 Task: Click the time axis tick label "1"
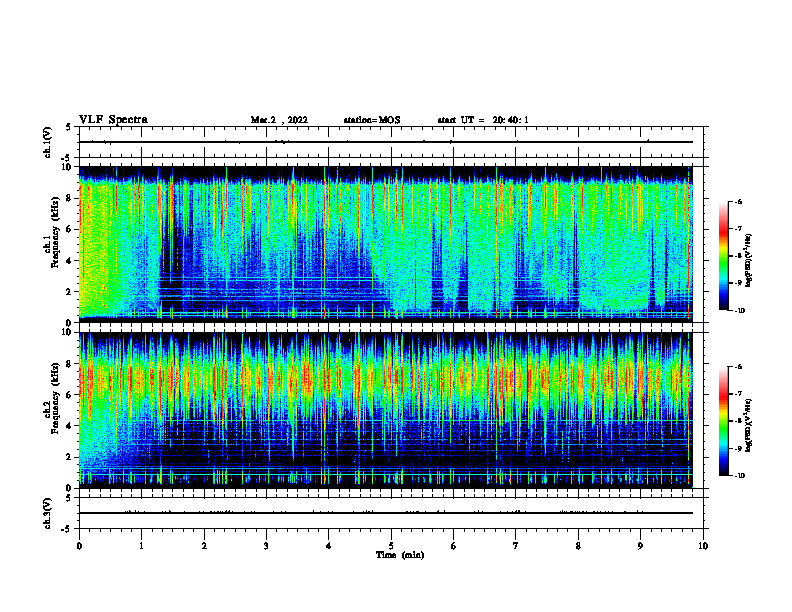(x=141, y=546)
